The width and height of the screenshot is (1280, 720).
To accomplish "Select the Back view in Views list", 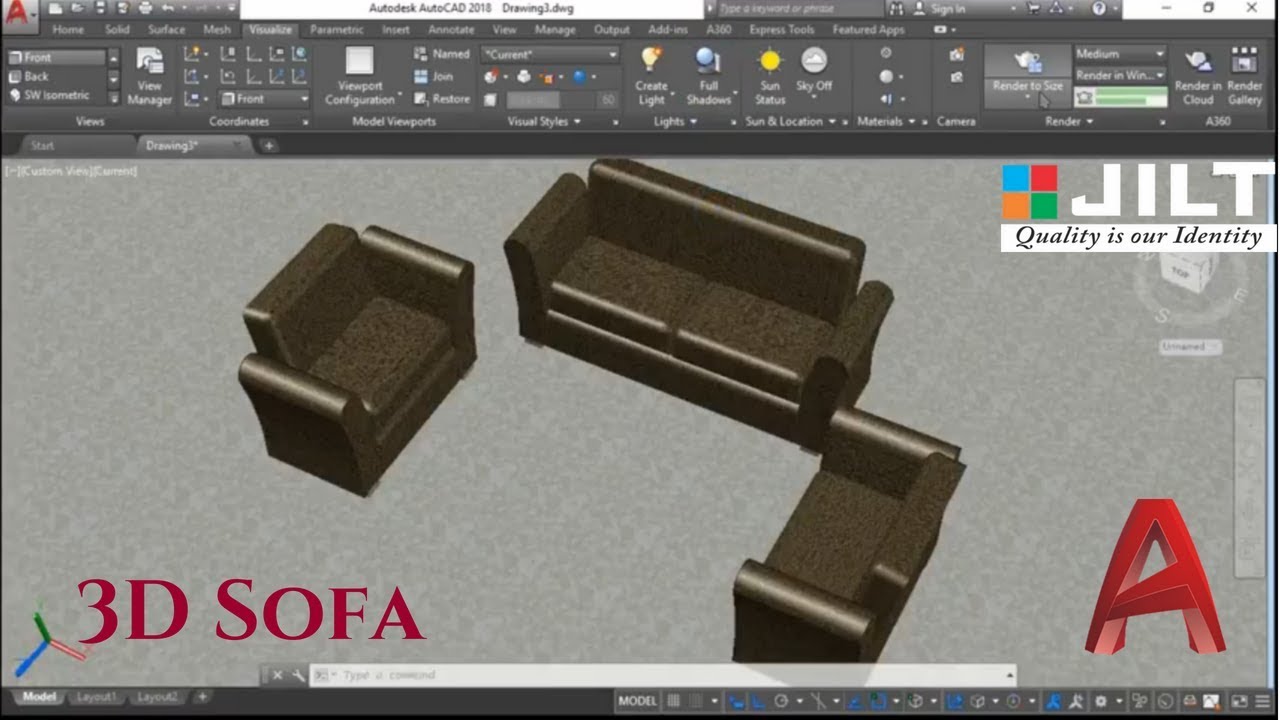I will tap(56, 77).
